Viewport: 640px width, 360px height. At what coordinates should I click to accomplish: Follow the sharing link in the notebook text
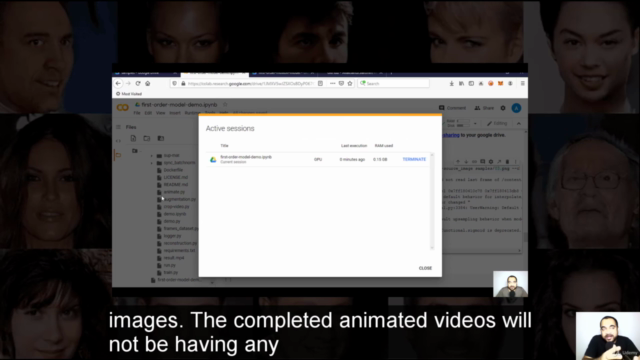pyautogui.click(x=451, y=135)
